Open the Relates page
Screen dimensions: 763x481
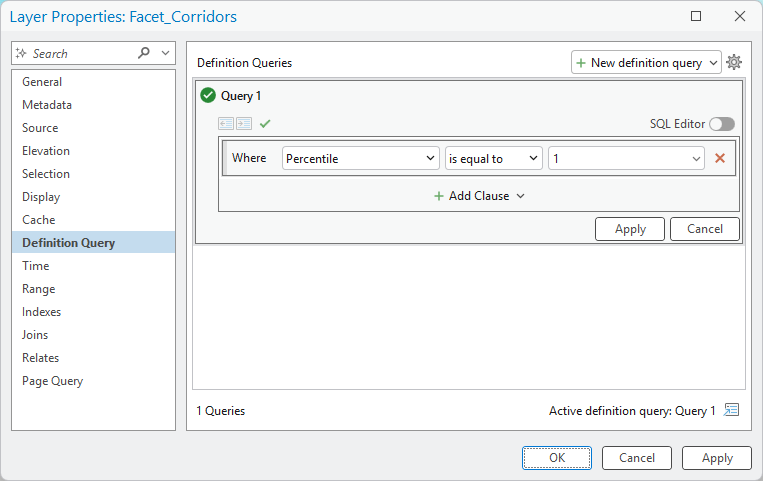(93, 358)
